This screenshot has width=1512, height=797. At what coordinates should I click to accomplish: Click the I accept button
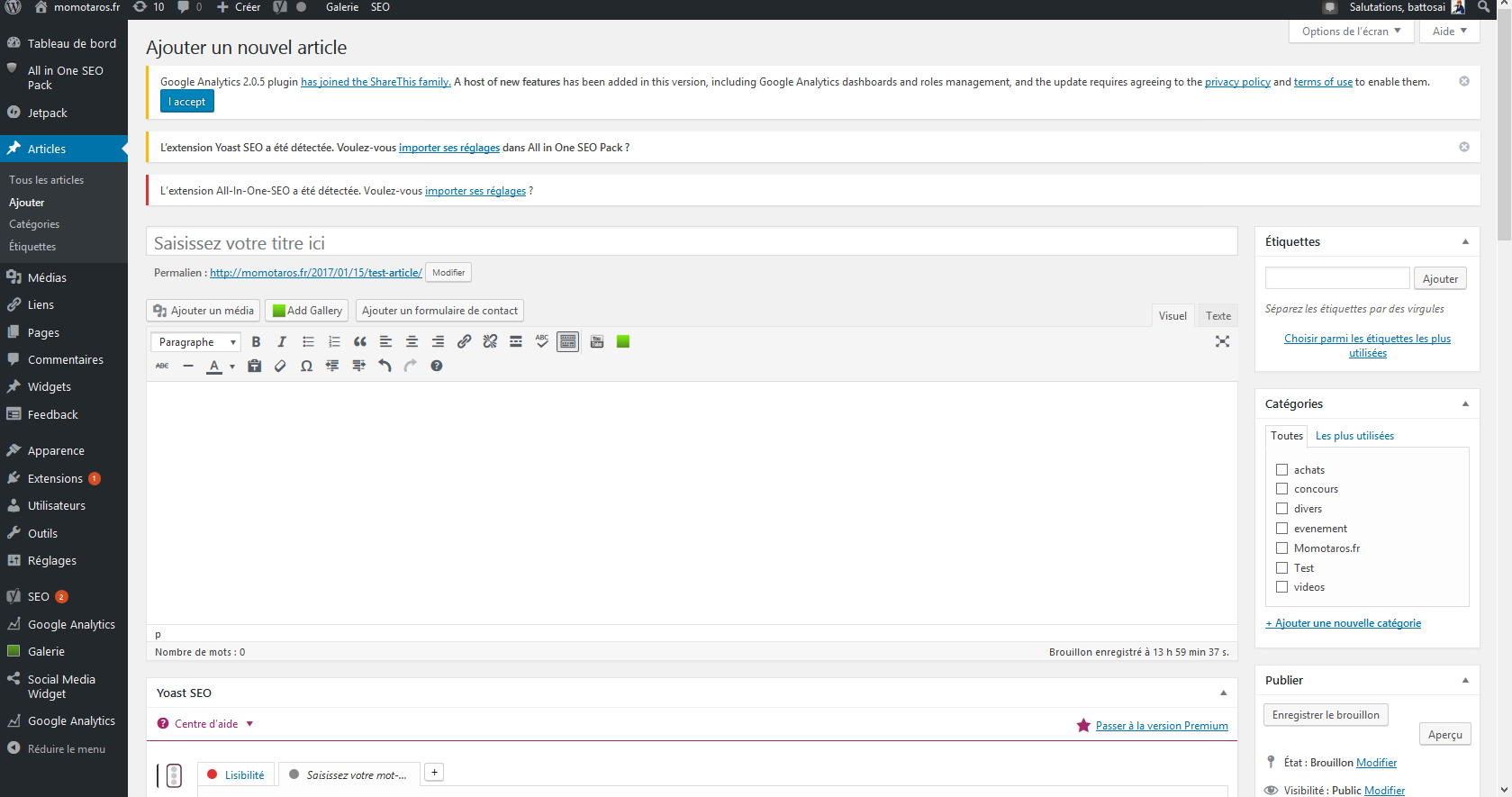(x=187, y=102)
